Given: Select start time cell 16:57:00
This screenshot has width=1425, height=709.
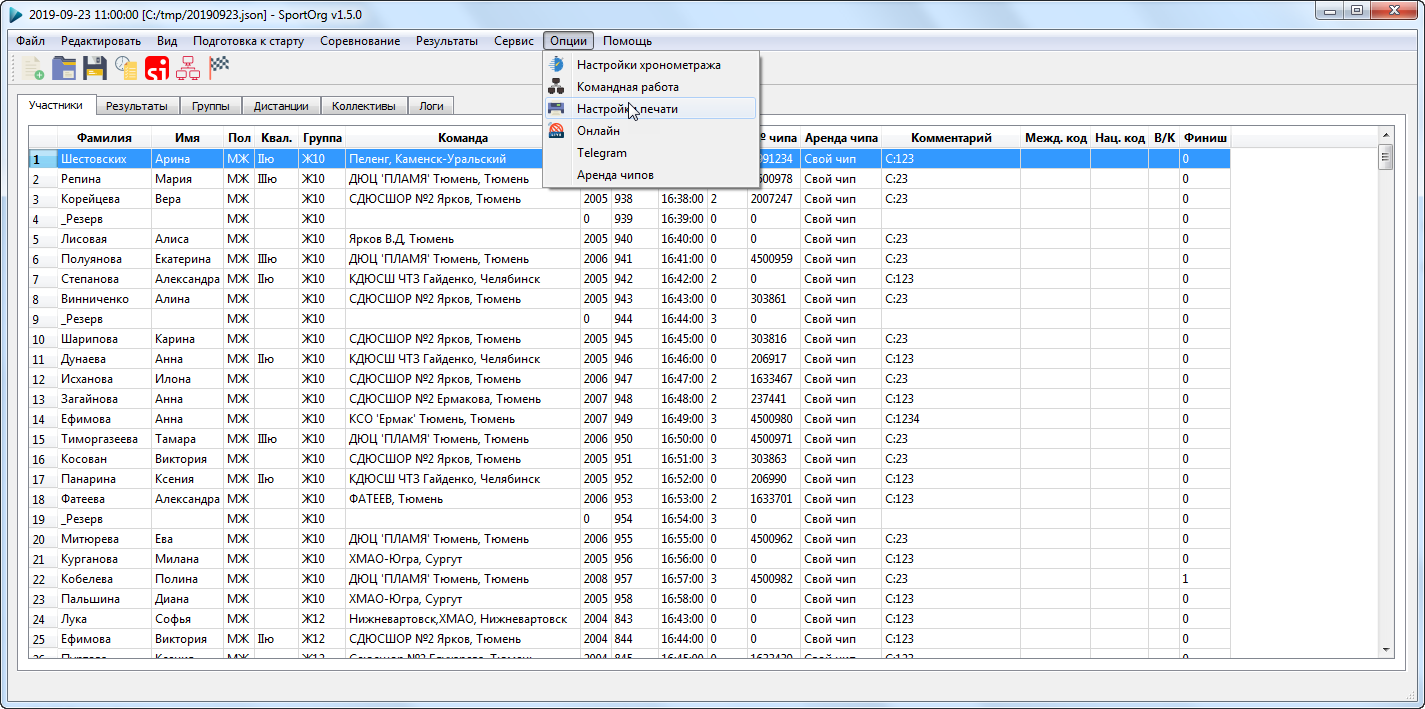Looking at the screenshot, I should pos(681,579).
